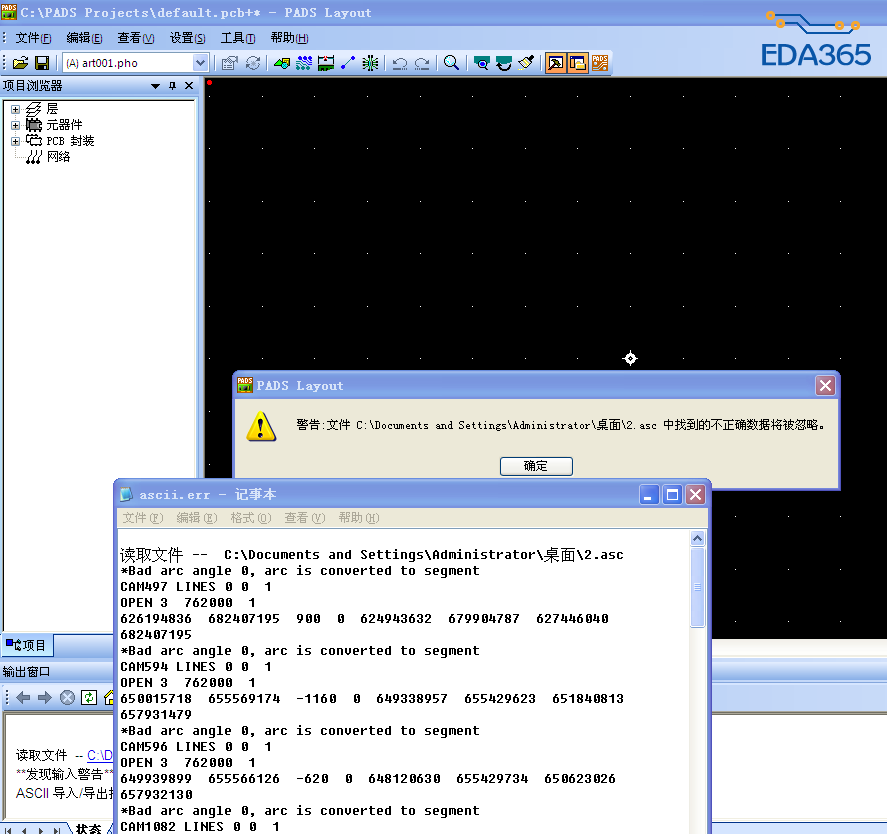Minimize the ascii.err Notepad window
Image resolution: width=887 pixels, height=834 pixels.
pos(649,495)
